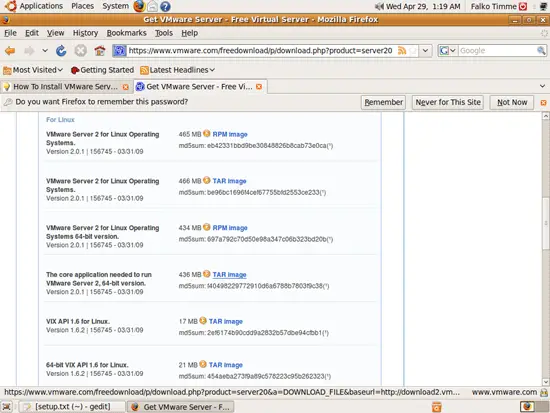Viewport: 550px width, 413px height.
Task: Open the help icon in the top panel
Action: 165,6
